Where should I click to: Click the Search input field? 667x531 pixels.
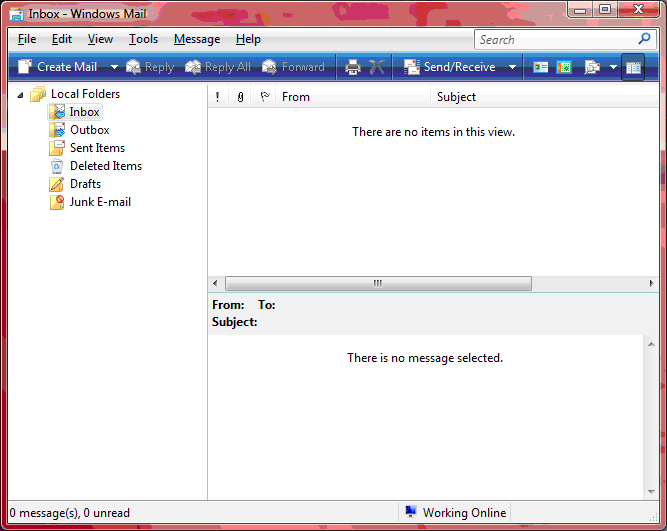click(x=555, y=39)
